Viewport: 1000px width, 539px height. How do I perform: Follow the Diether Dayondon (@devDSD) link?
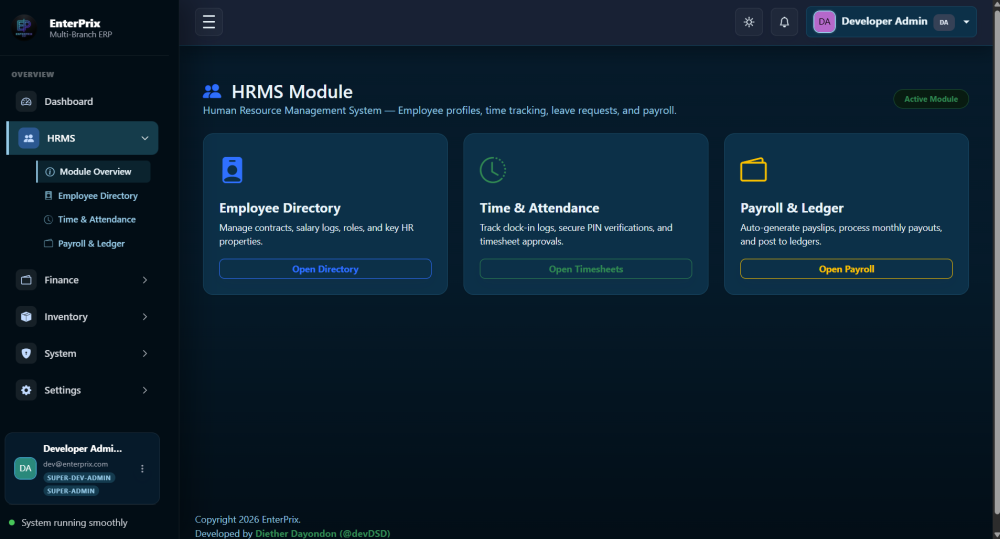(x=323, y=533)
